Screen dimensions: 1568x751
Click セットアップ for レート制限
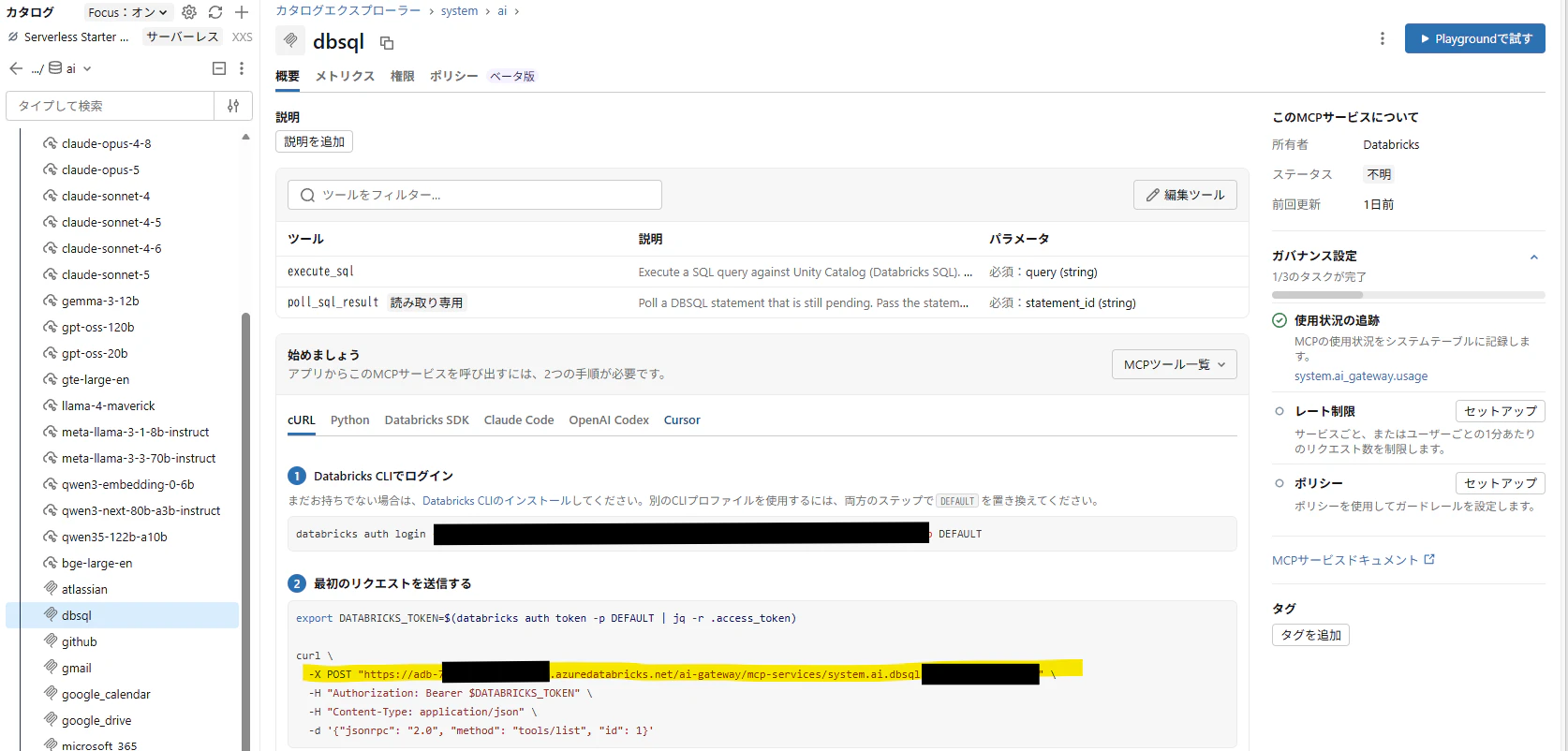click(x=1501, y=411)
